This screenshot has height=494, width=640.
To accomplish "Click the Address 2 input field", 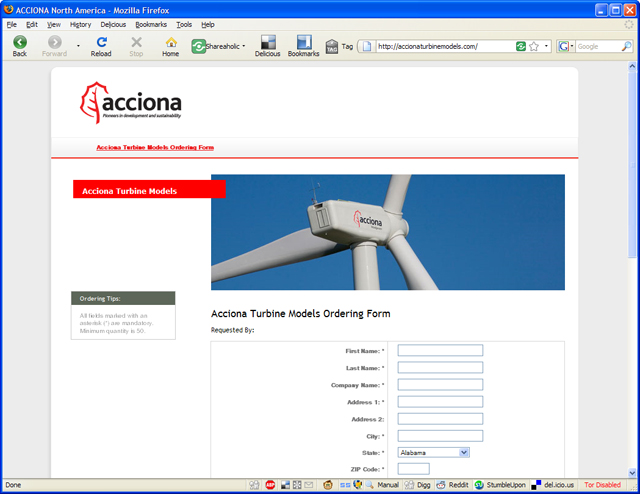I will click(440, 419).
